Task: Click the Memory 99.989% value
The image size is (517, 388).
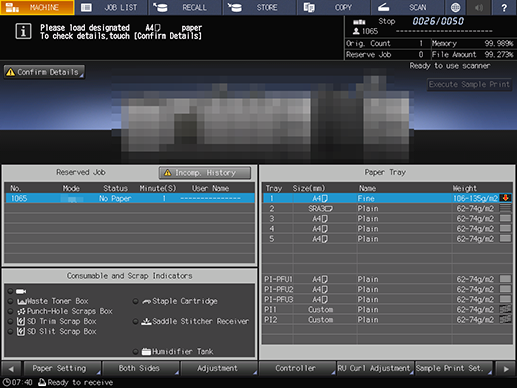Action: tap(498, 43)
